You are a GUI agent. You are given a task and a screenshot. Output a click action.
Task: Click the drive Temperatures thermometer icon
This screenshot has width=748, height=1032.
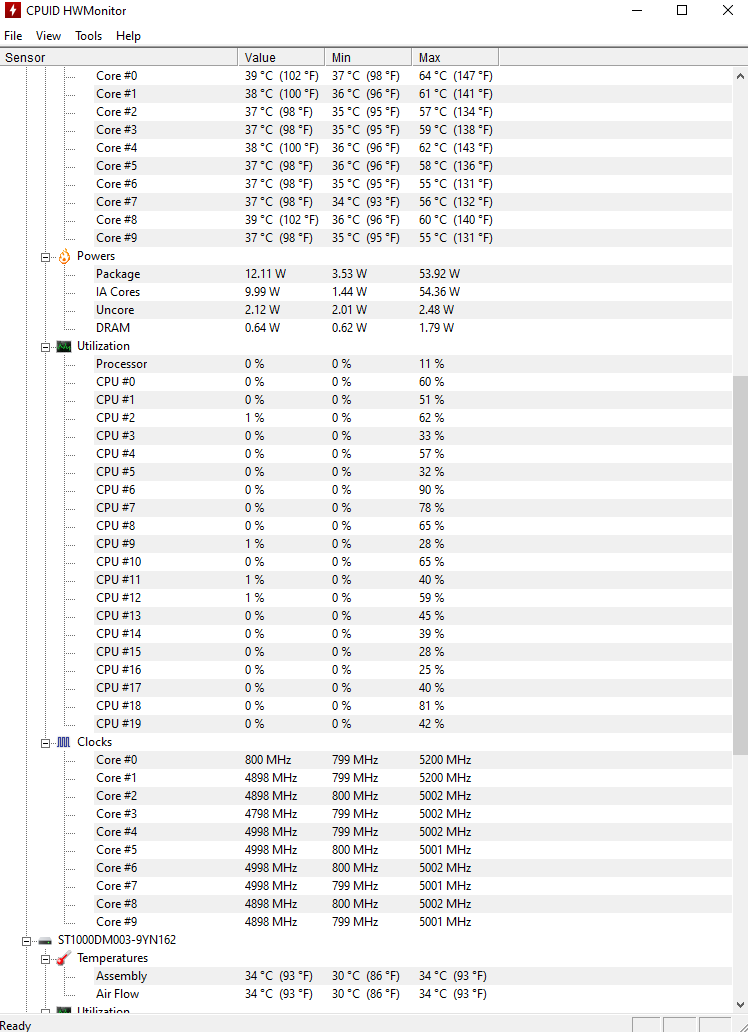(64, 958)
